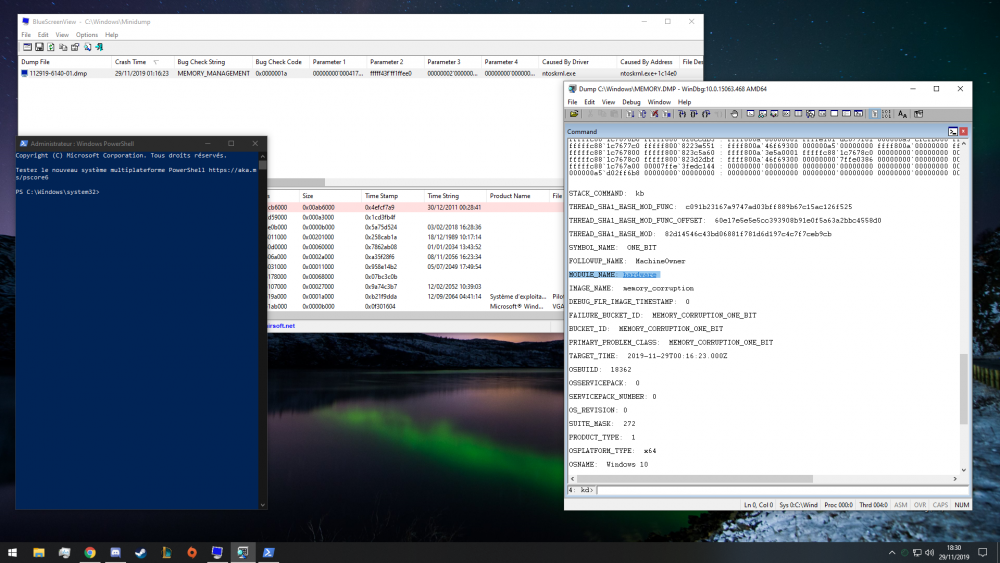Click the Find icon in BlueScreenView toolbar
Image resolution: width=1000 pixels, height=563 pixels.
pyautogui.click(x=87, y=47)
